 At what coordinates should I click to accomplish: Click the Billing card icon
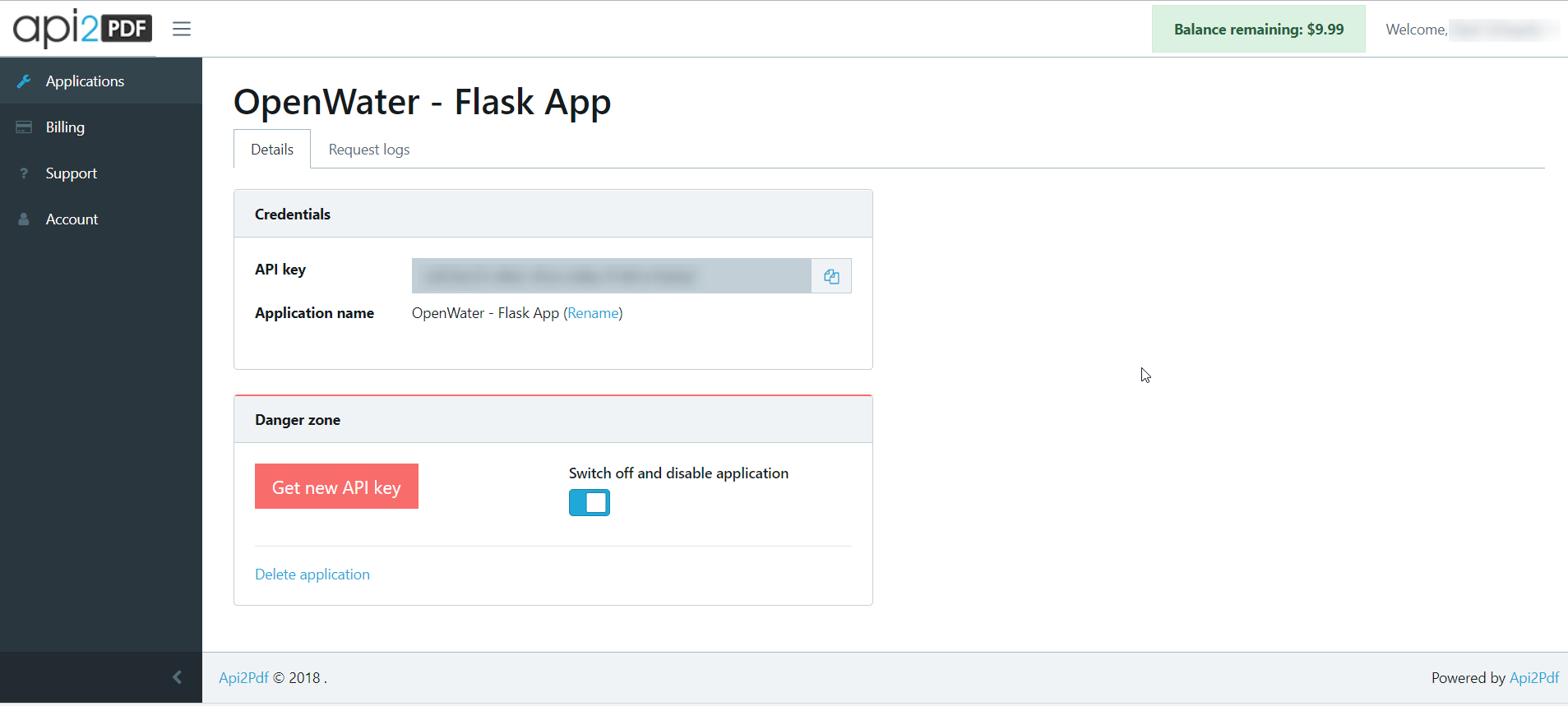[x=24, y=127]
